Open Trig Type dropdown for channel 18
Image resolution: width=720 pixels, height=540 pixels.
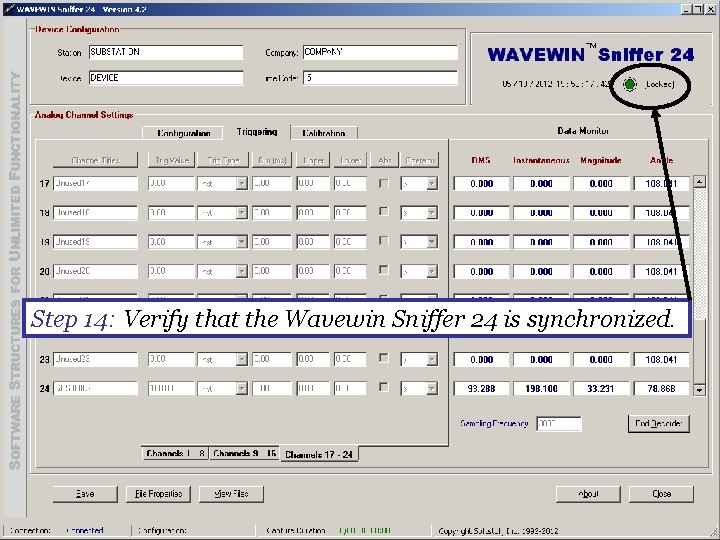242,213
